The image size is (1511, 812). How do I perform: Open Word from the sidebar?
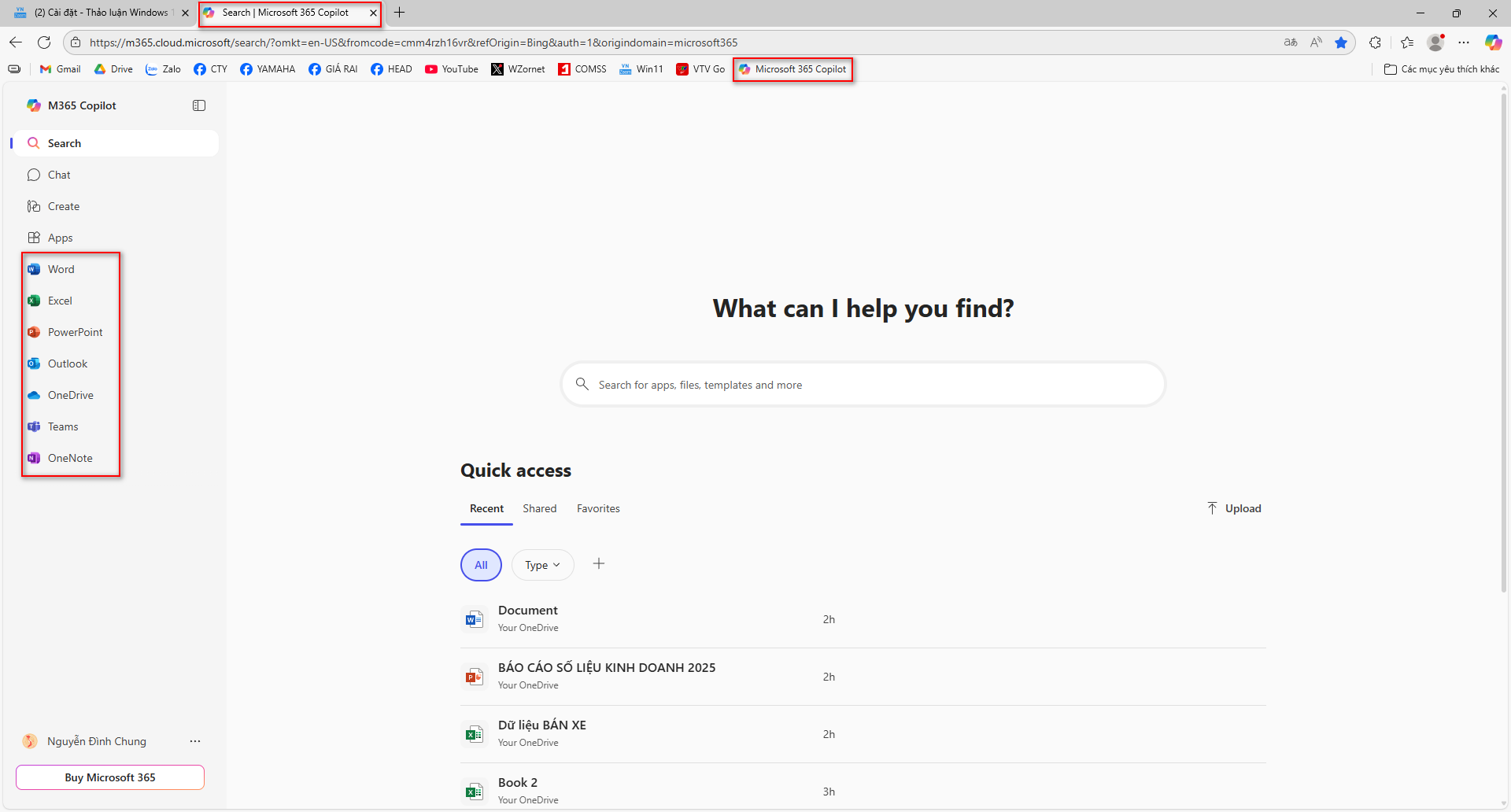61,269
